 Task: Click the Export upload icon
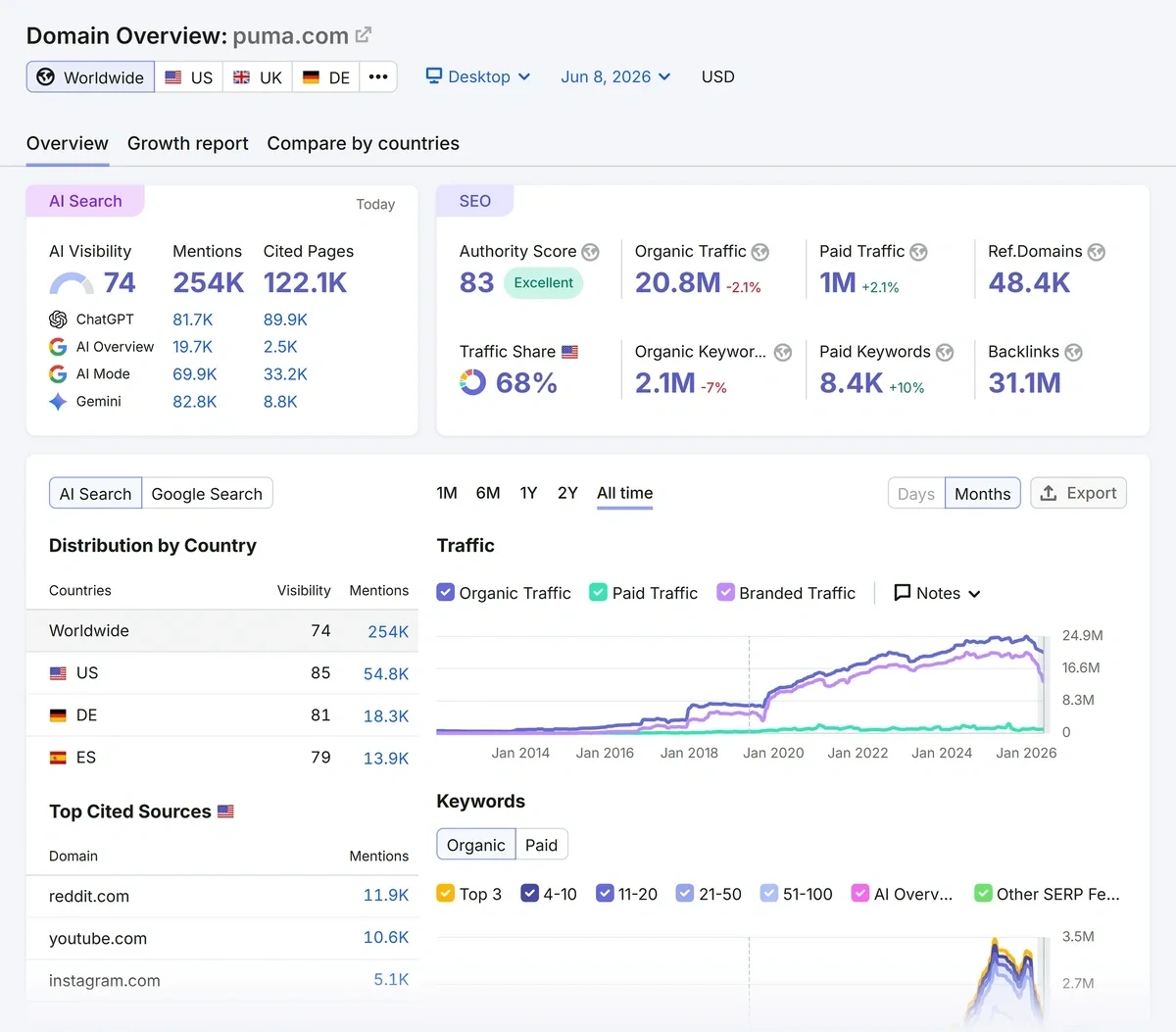(1049, 493)
